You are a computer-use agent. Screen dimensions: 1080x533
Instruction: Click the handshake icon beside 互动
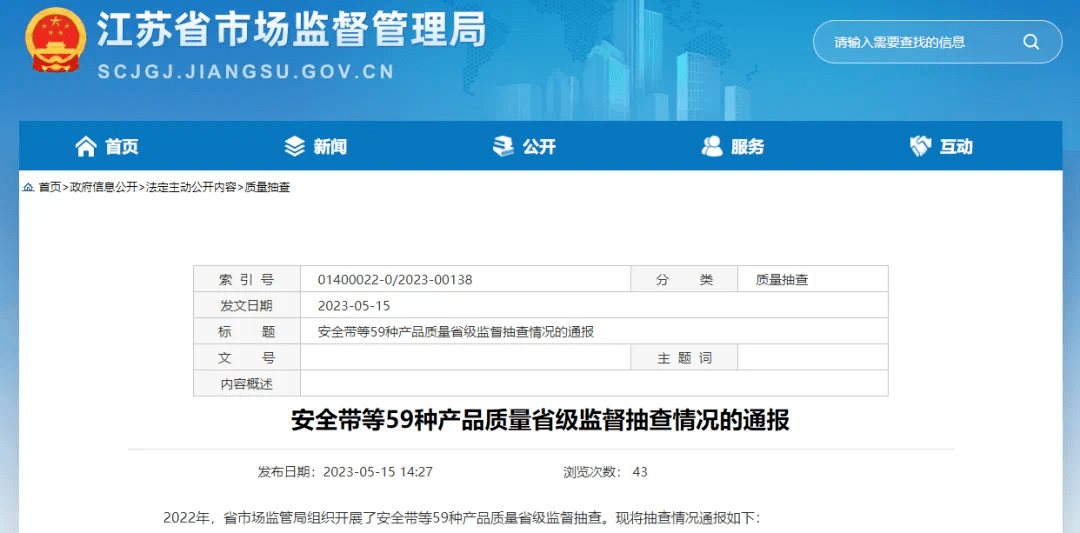920,147
